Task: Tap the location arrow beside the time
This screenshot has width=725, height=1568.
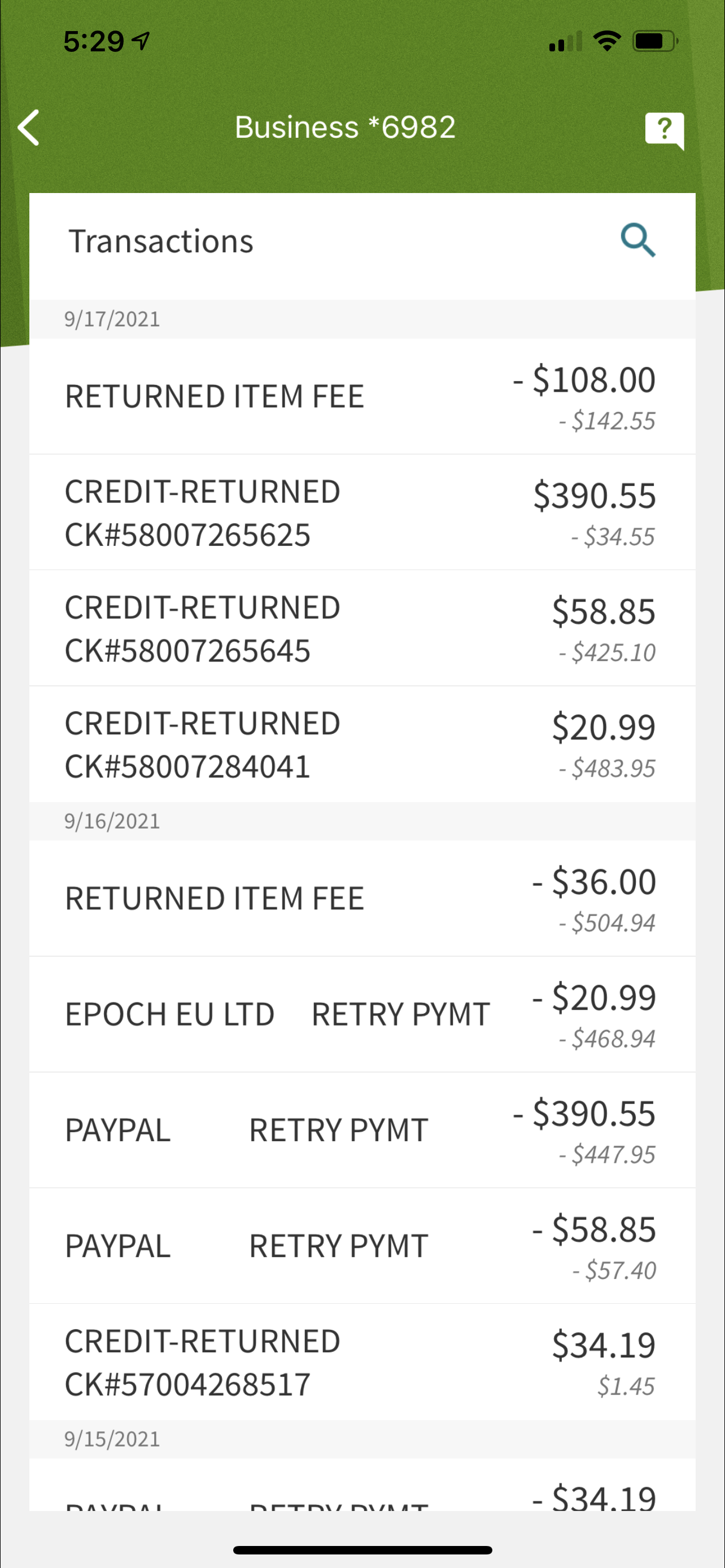Action: point(141,41)
